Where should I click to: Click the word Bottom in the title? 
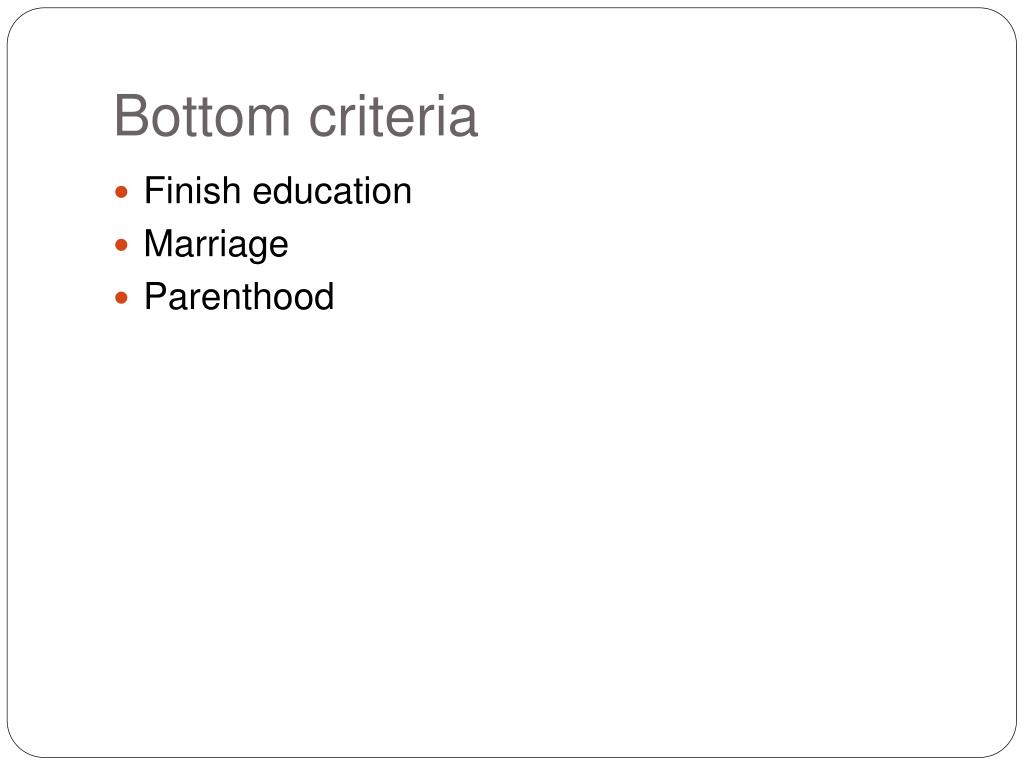[202, 116]
